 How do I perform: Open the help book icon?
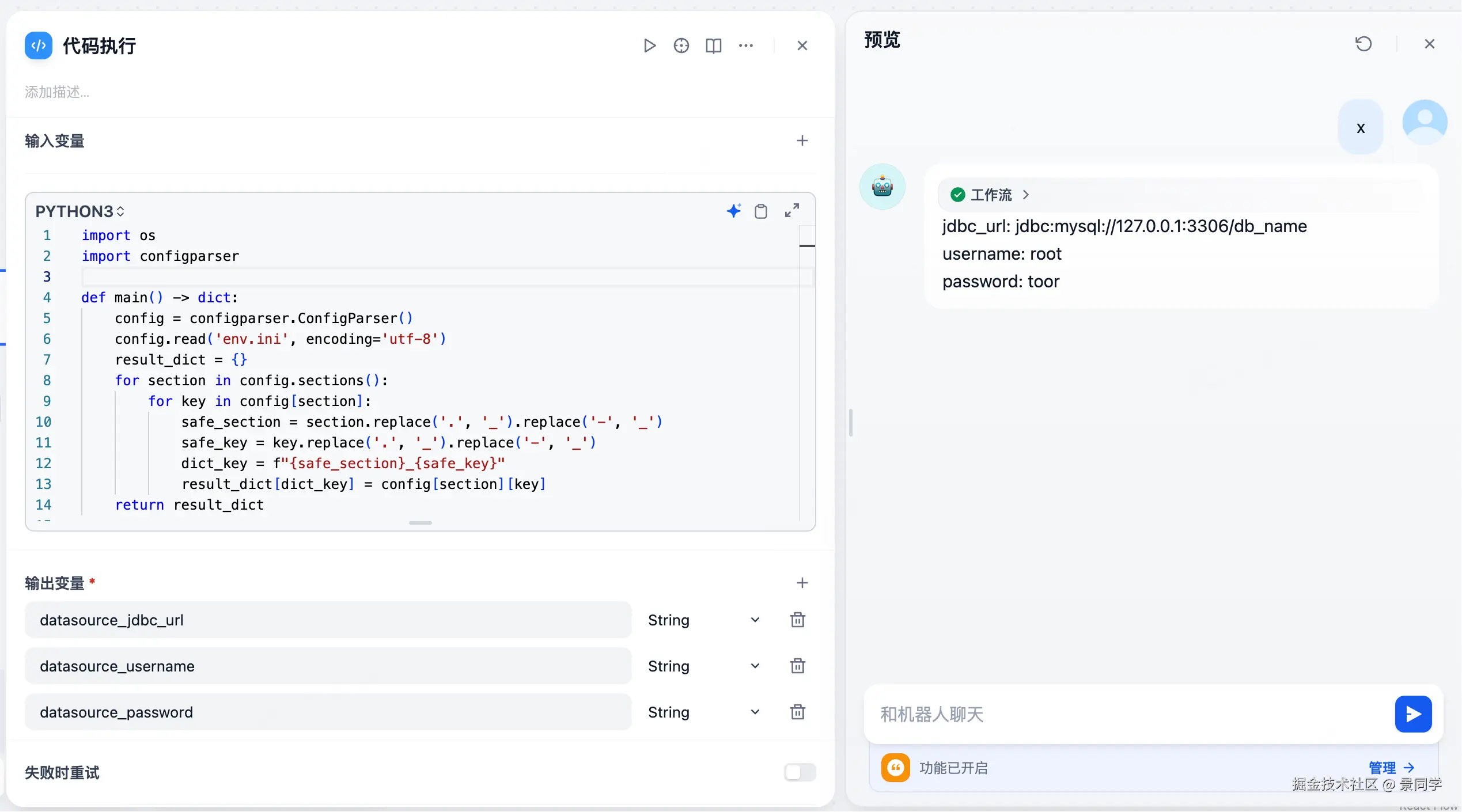713,45
